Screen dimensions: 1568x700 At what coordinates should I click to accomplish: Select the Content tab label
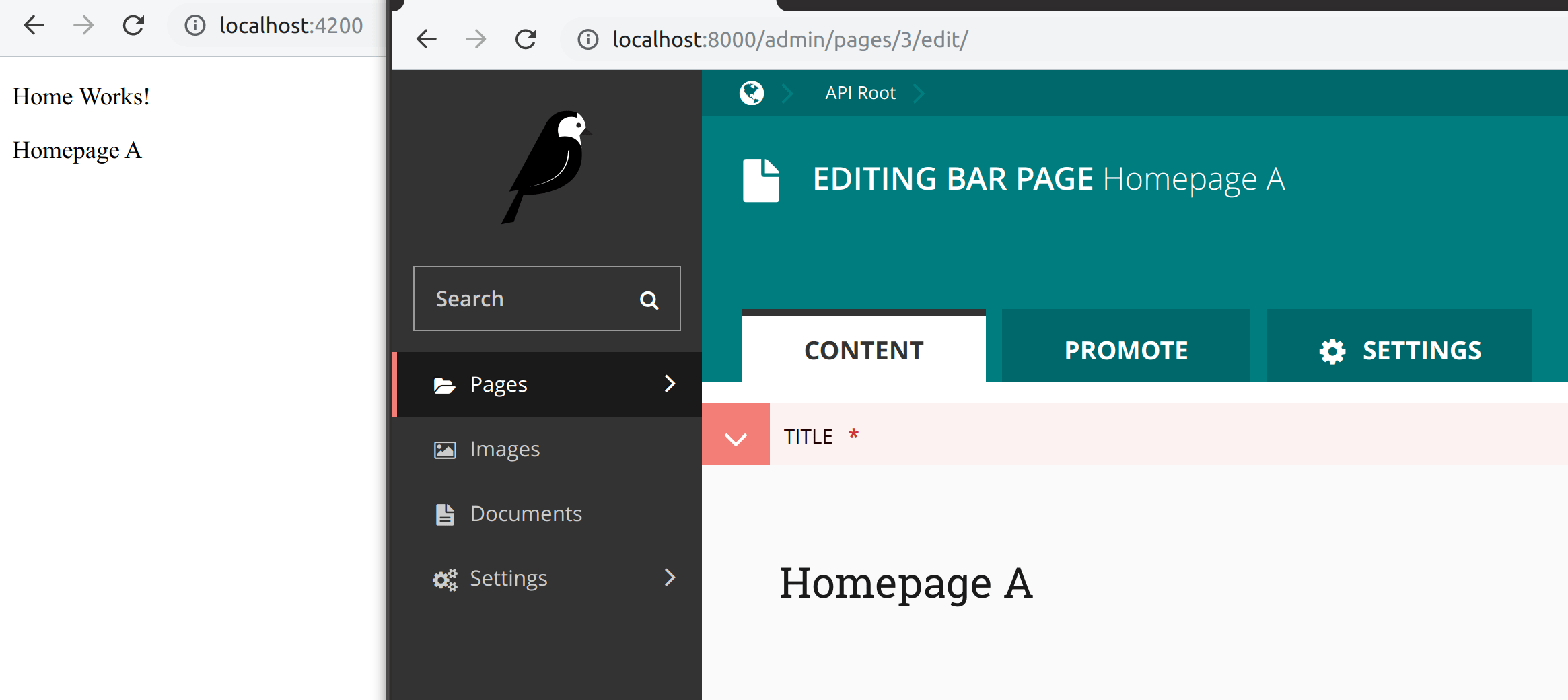(x=863, y=349)
